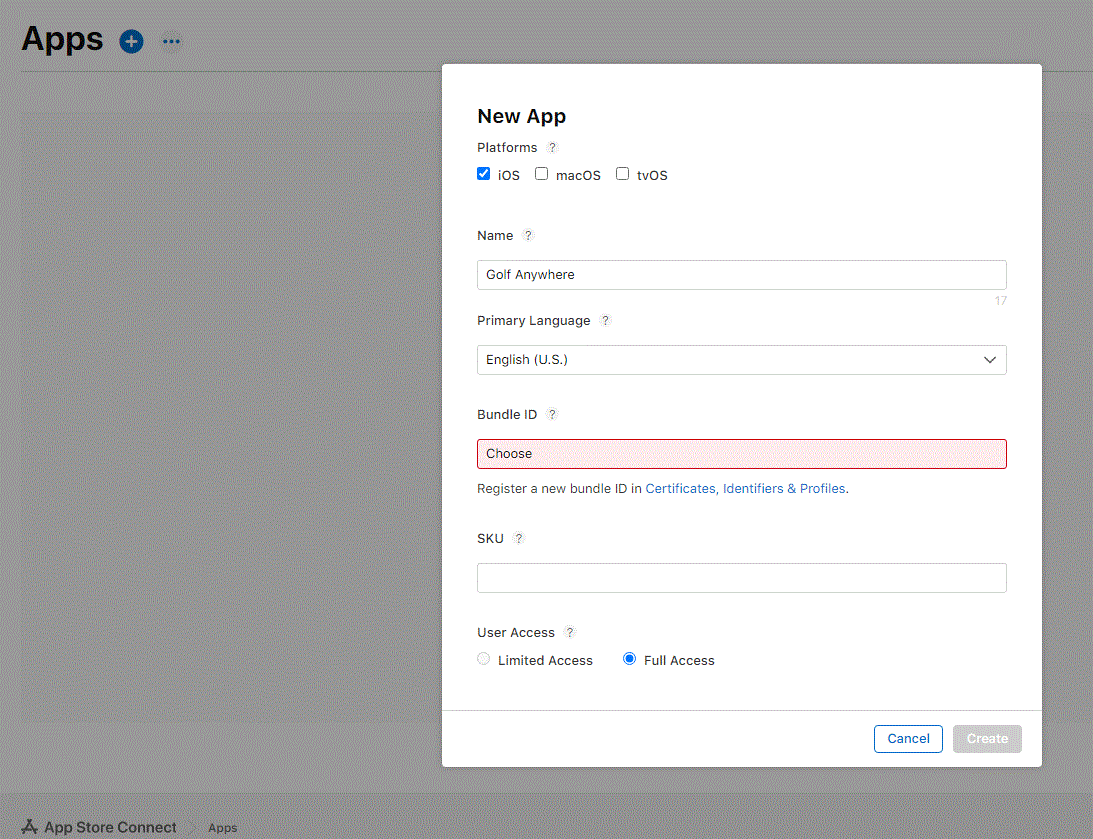Click the Bundle ID help icon
This screenshot has height=839, width=1093.
(x=552, y=414)
